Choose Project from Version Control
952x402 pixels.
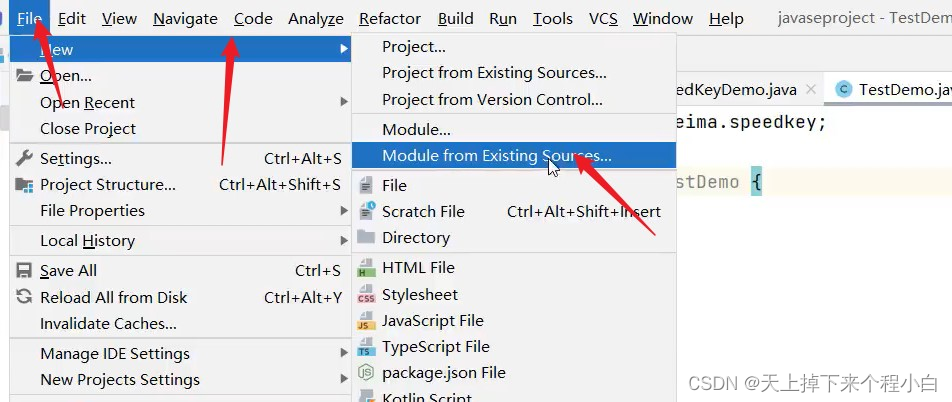click(x=492, y=100)
